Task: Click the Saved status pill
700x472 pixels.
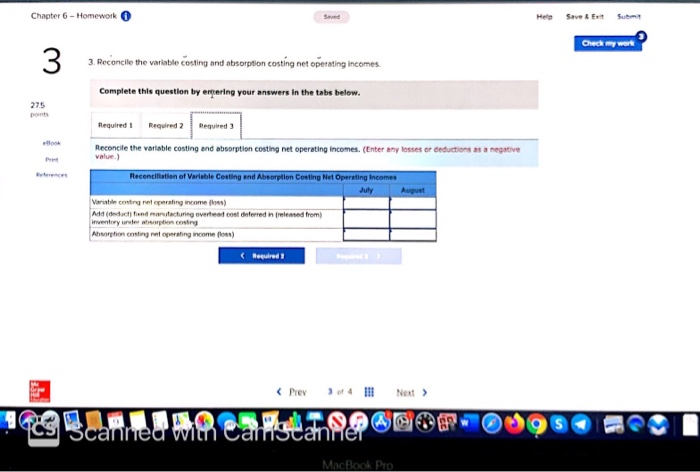Action: pos(331,17)
